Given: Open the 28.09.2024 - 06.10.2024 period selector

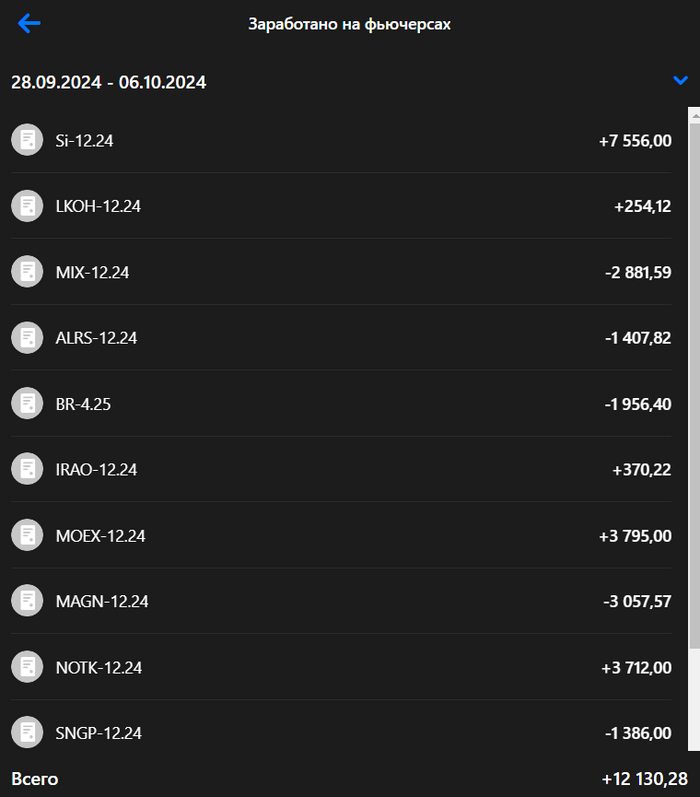Looking at the screenshot, I should pyautogui.click(x=109, y=83).
